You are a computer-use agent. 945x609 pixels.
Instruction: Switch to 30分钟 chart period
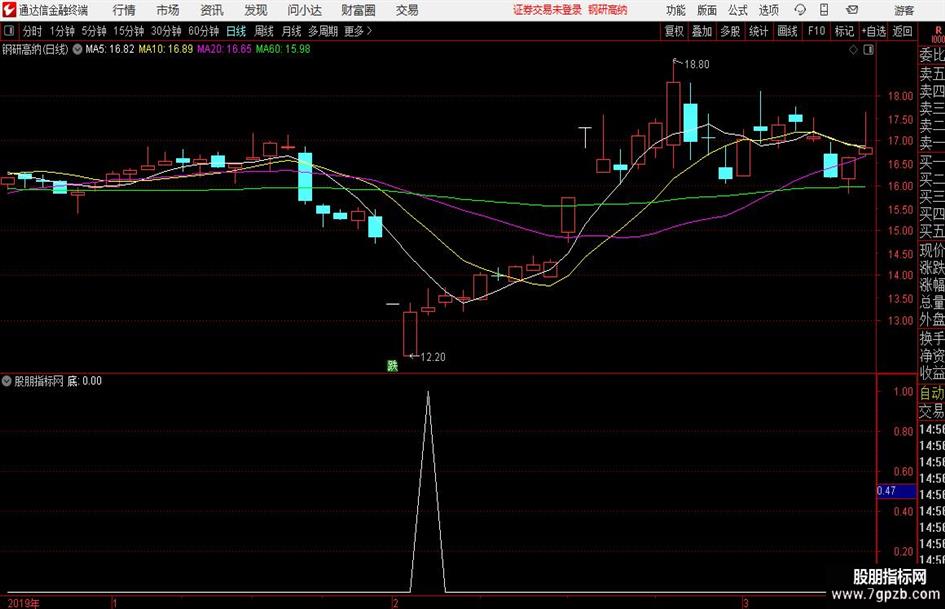pos(166,31)
